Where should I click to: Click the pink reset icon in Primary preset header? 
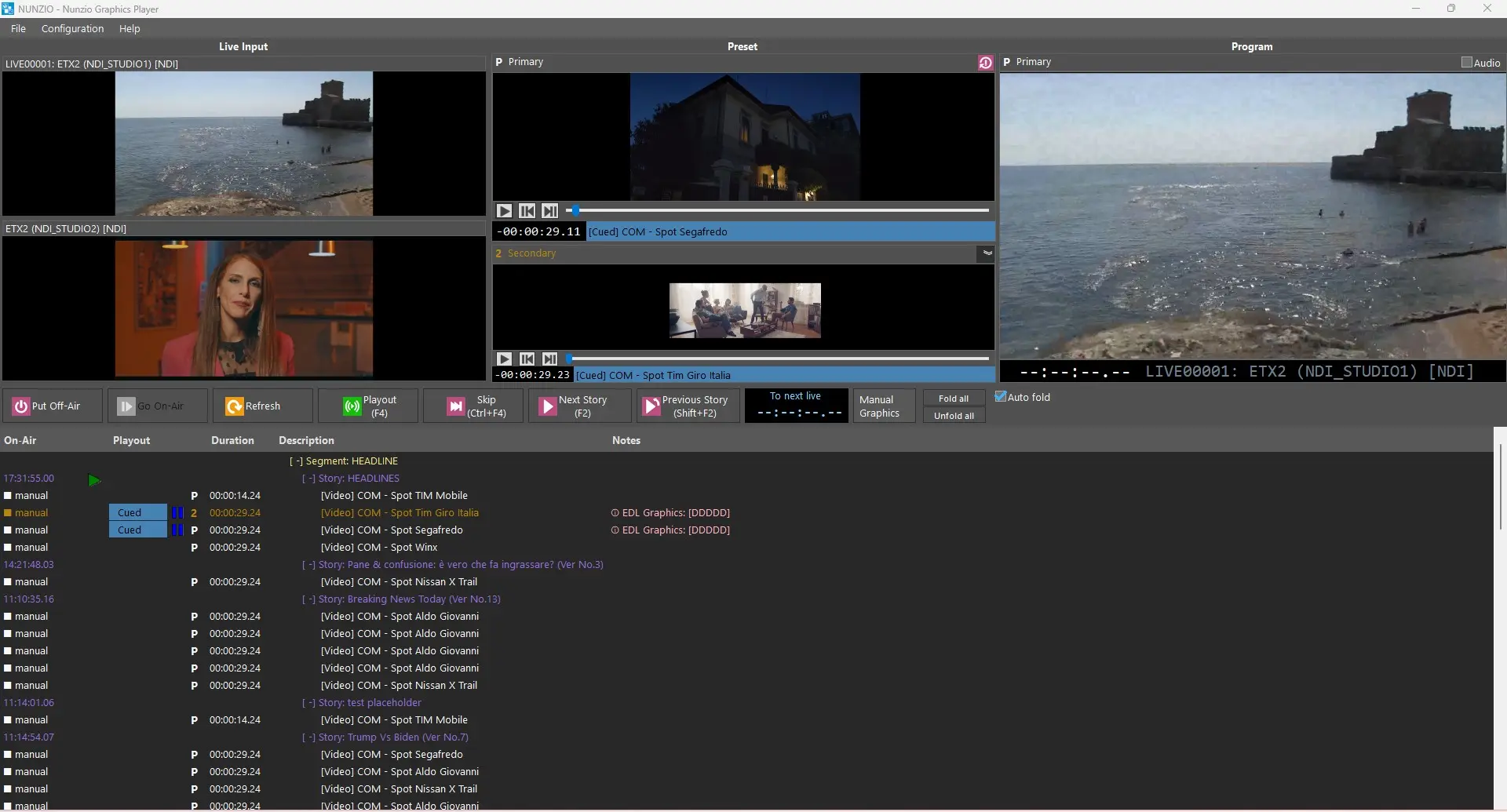(x=985, y=63)
